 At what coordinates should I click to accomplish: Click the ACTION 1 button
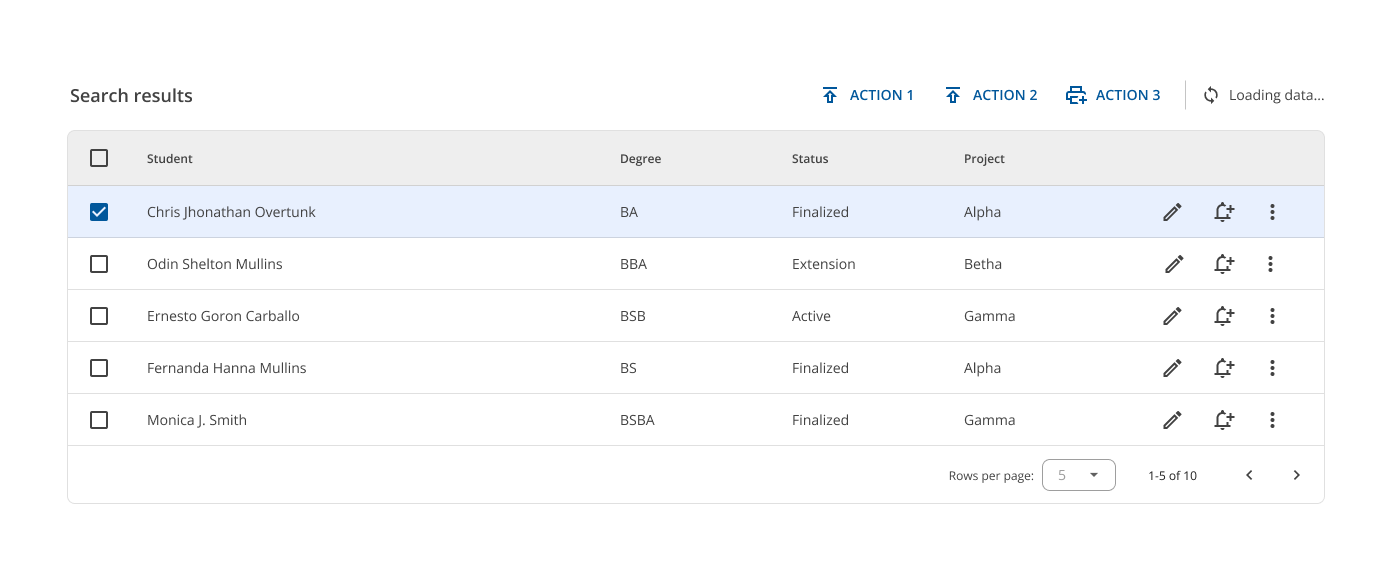(x=867, y=95)
